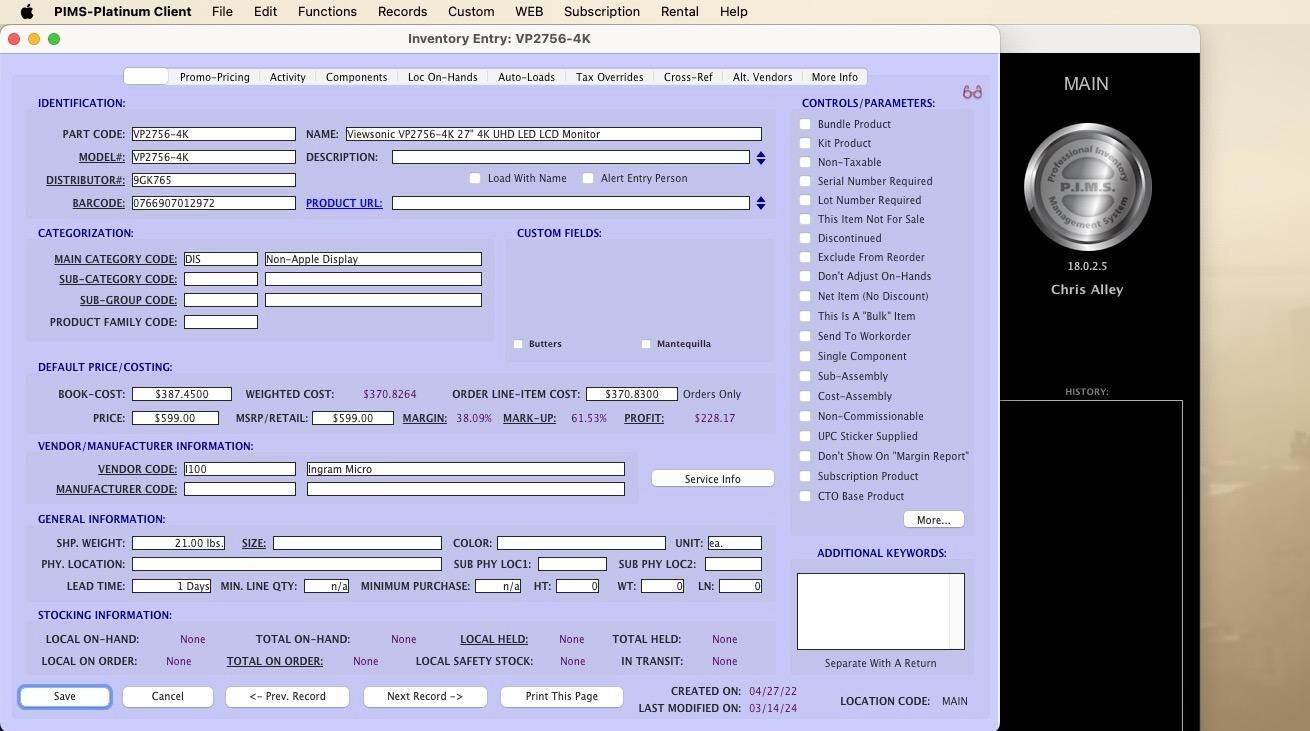This screenshot has height=731, width=1310.
Task: Open the Components tab
Action: [x=356, y=77]
